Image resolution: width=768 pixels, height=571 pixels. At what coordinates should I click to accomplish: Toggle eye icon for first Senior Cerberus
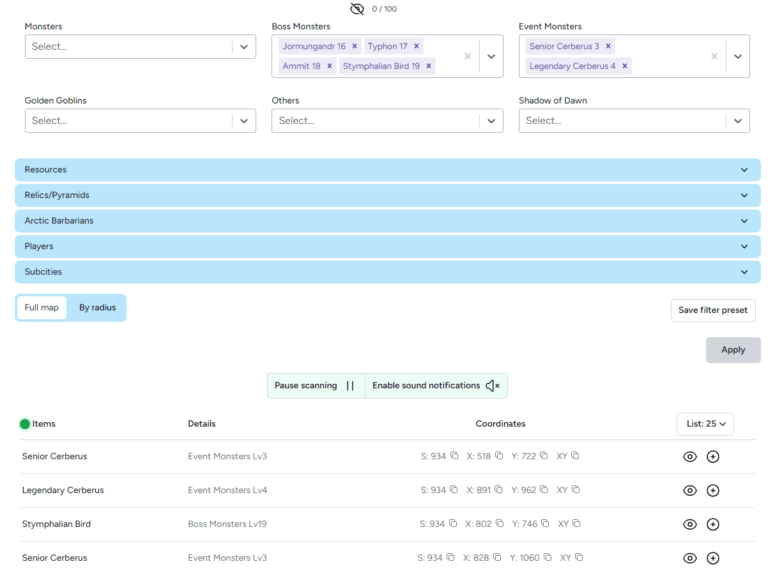(x=690, y=456)
